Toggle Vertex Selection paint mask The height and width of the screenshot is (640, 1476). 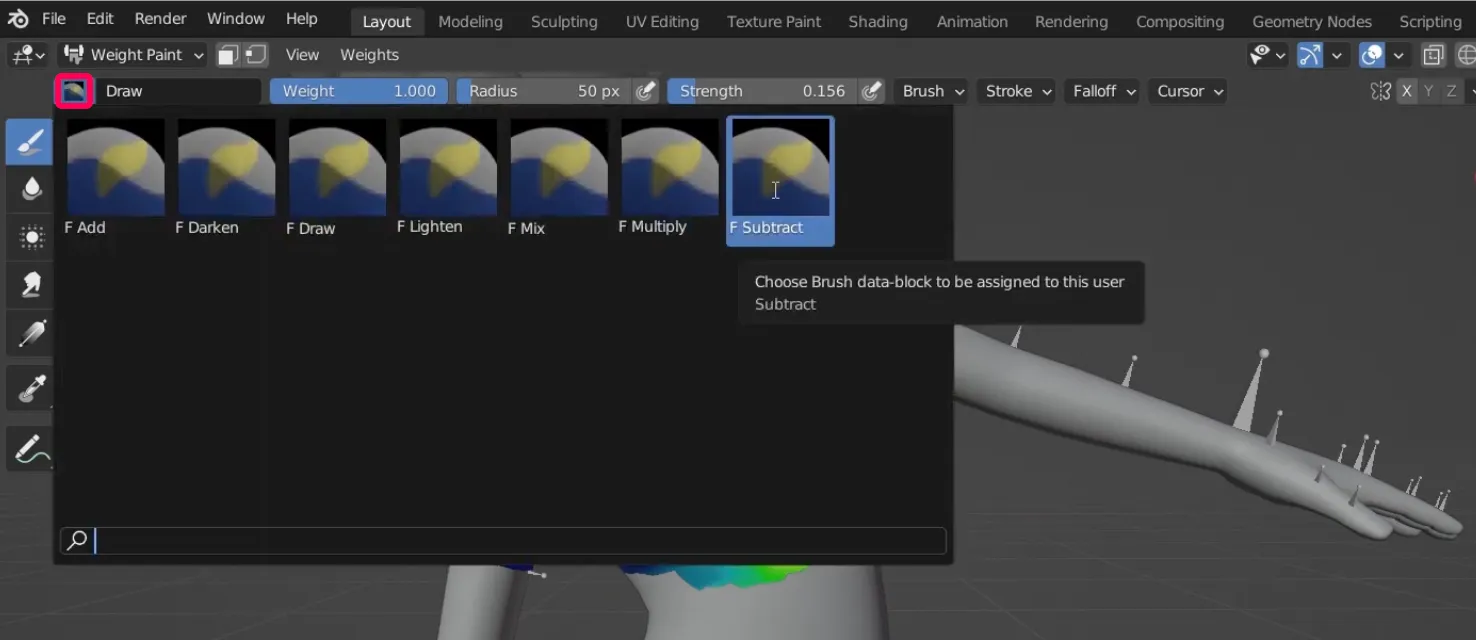click(257, 55)
